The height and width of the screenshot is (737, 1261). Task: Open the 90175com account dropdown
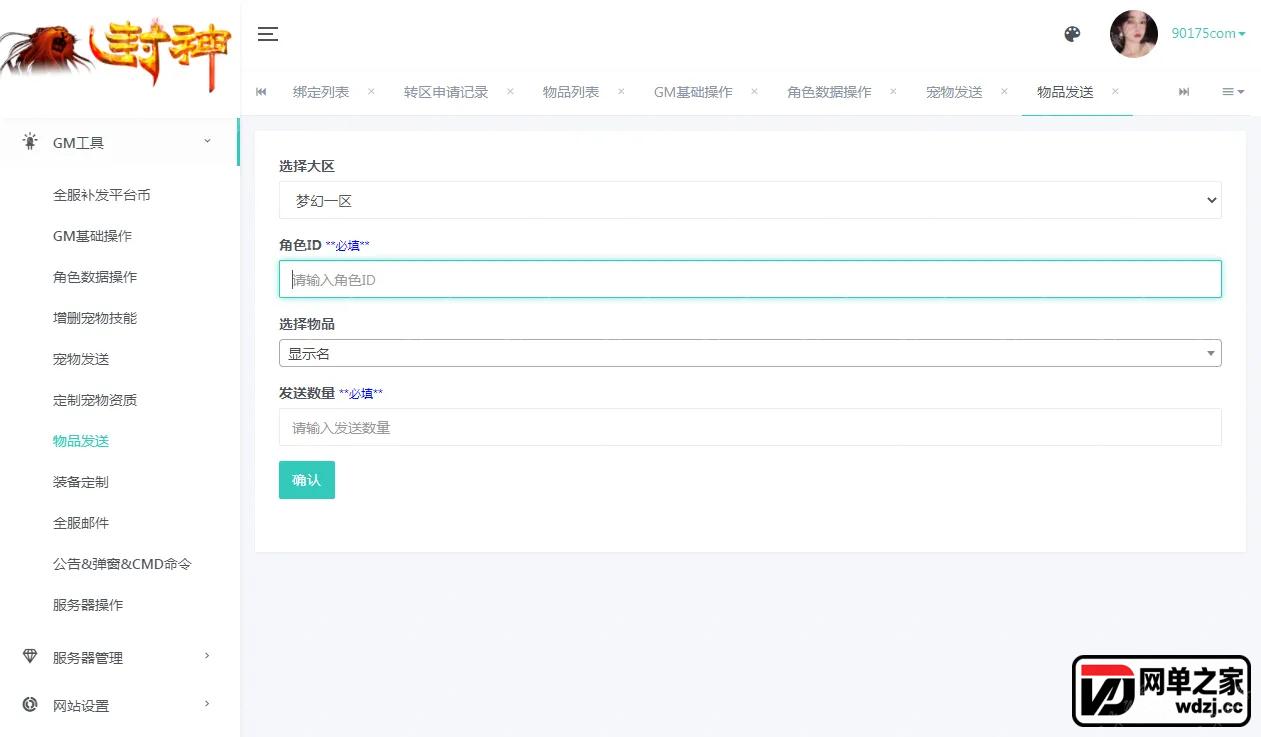pyautogui.click(x=1208, y=33)
